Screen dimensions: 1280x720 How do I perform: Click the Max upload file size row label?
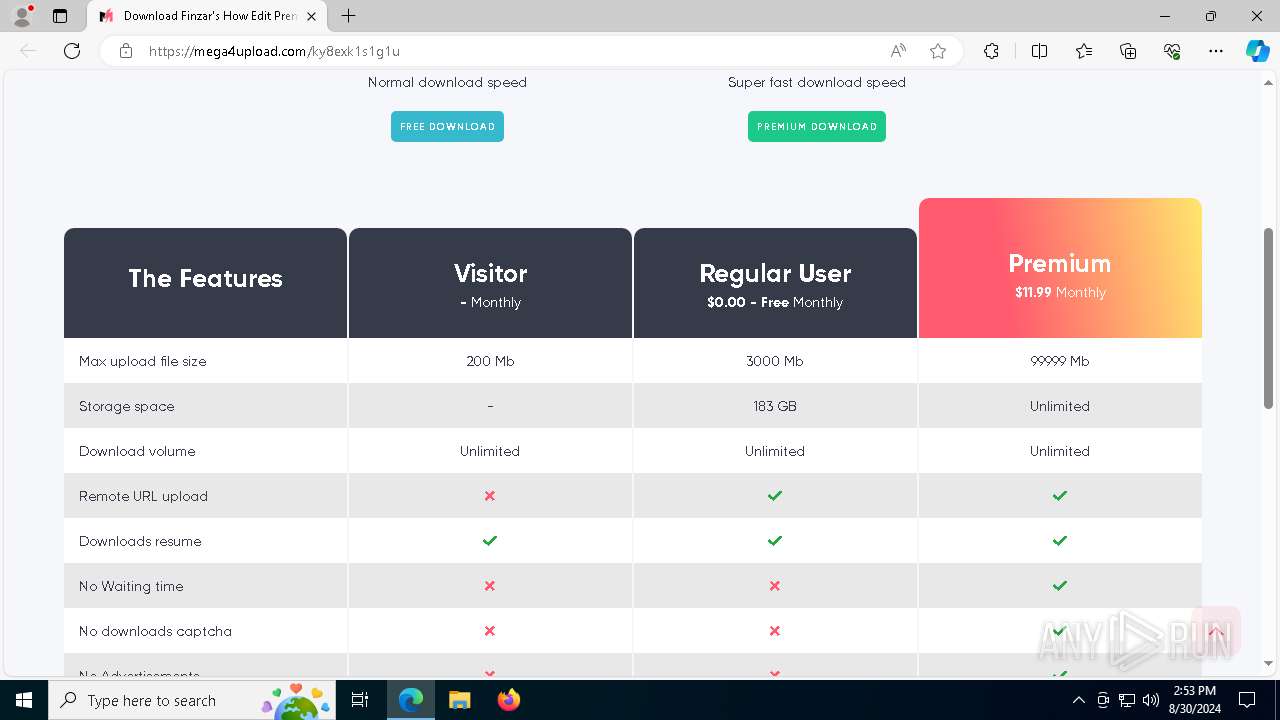click(x=143, y=361)
